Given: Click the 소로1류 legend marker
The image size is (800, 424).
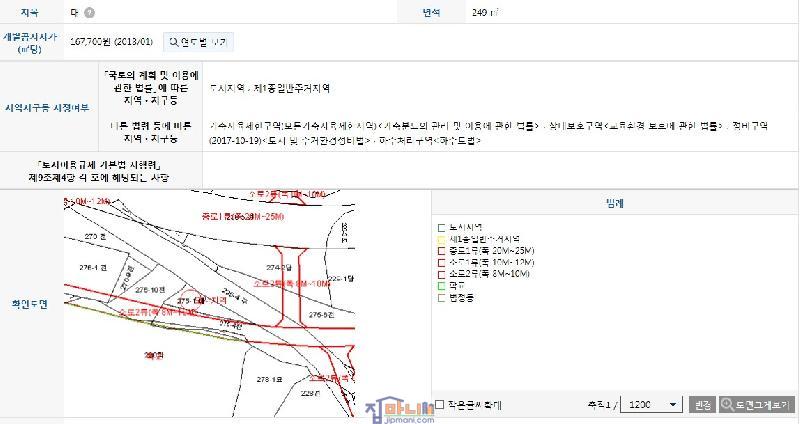Looking at the screenshot, I should click(440, 262).
